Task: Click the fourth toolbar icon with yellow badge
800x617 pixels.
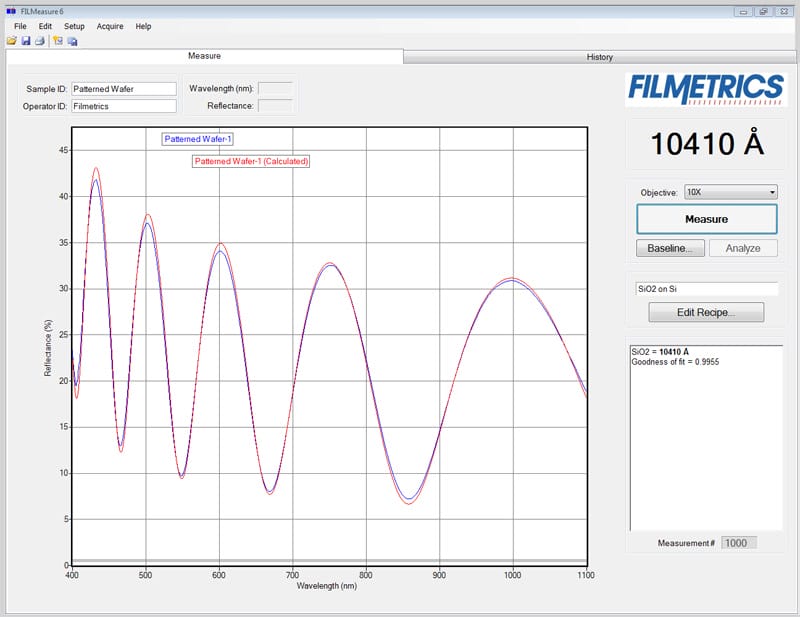Action: coord(58,41)
